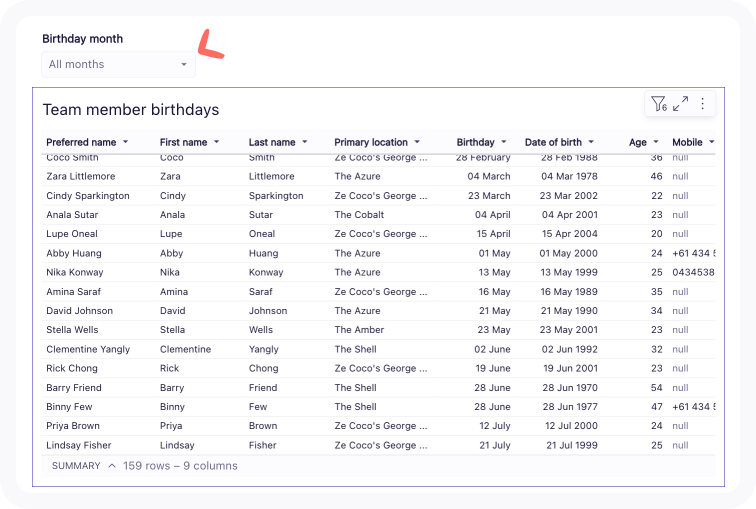Viewport: 756px width, 509px height.
Task: Expand the table to full screen
Action: click(x=681, y=104)
